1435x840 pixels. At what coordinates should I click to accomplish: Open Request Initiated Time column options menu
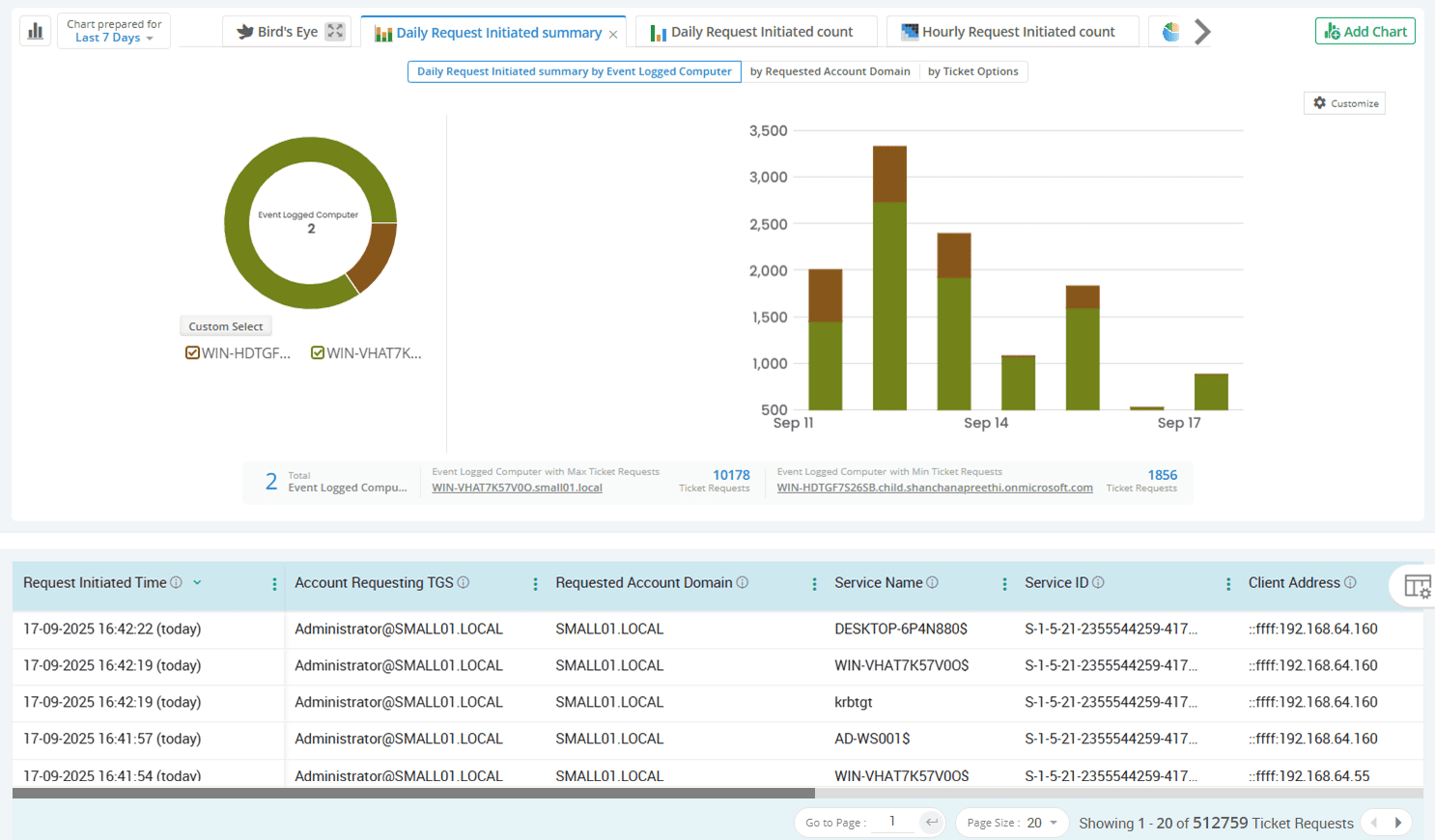[274, 584]
